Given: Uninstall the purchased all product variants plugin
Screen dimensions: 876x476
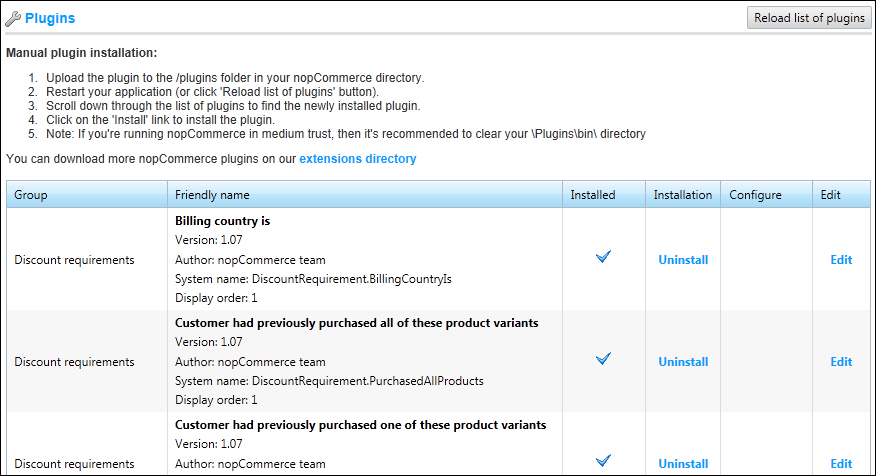Looking at the screenshot, I should click(x=683, y=362).
